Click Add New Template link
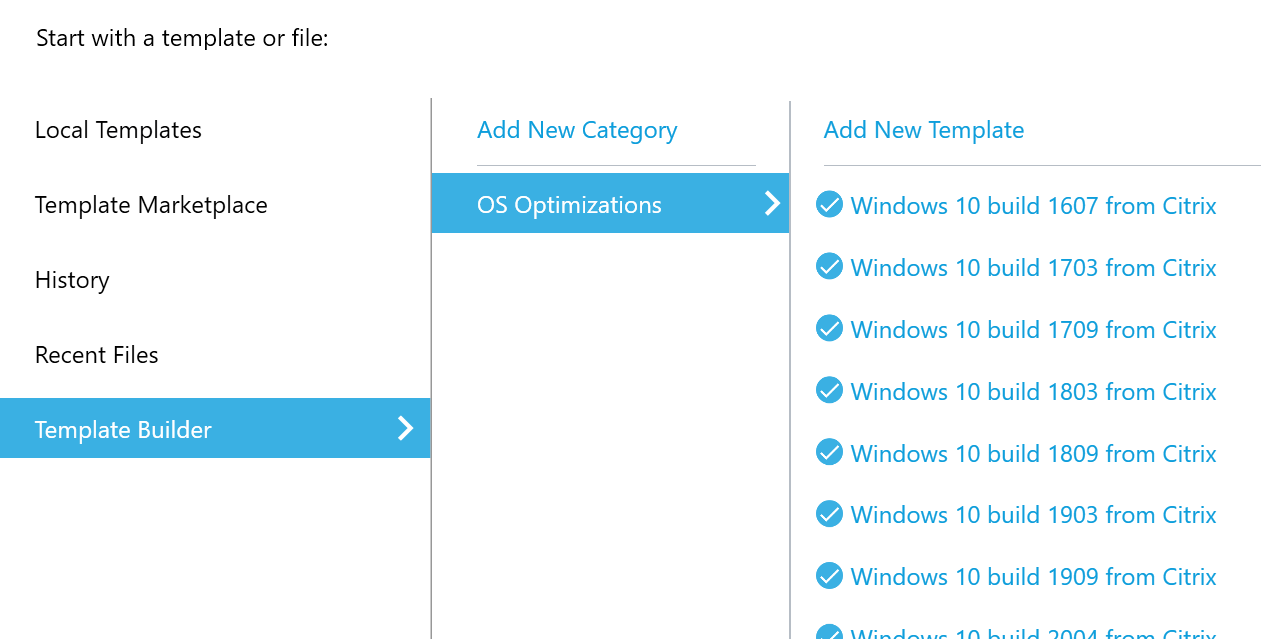 point(924,130)
